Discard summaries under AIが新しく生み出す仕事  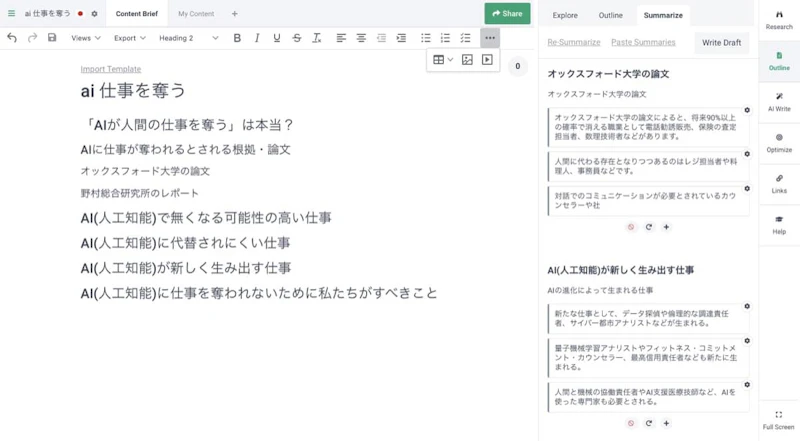[x=631, y=423]
